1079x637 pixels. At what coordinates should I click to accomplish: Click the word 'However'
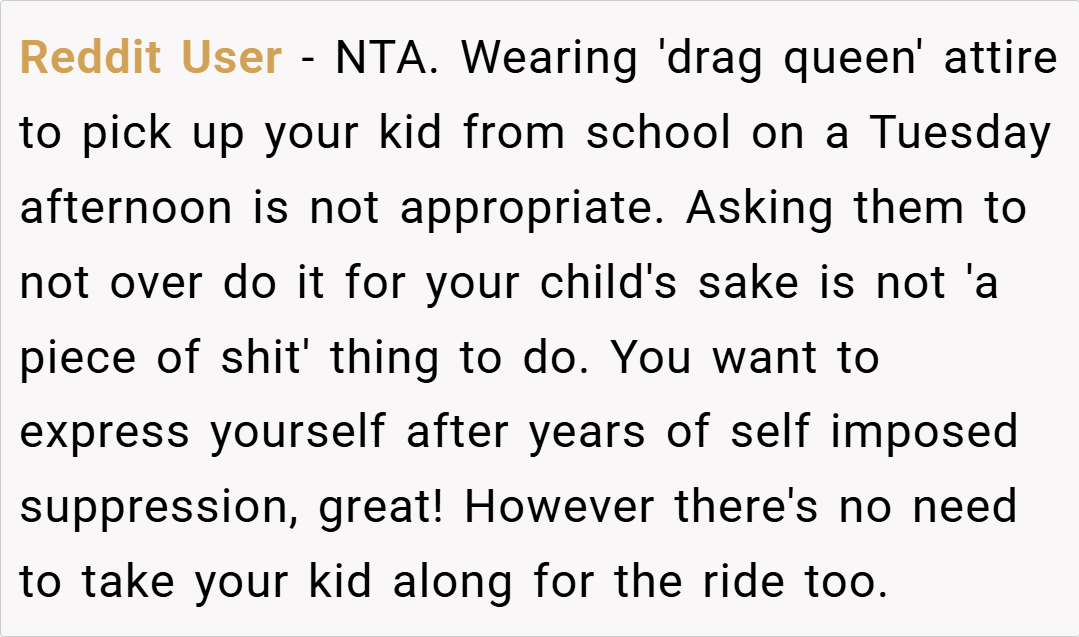559,507
